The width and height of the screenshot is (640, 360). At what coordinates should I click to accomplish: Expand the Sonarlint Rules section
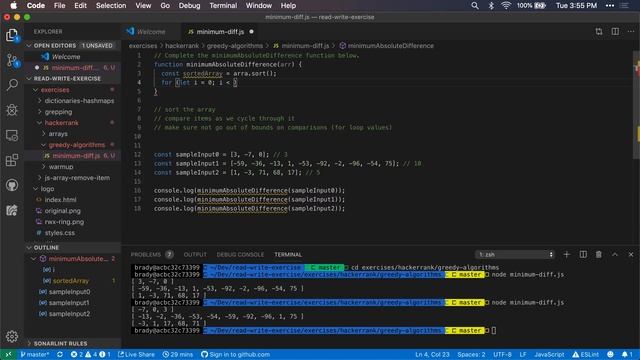click(29, 343)
